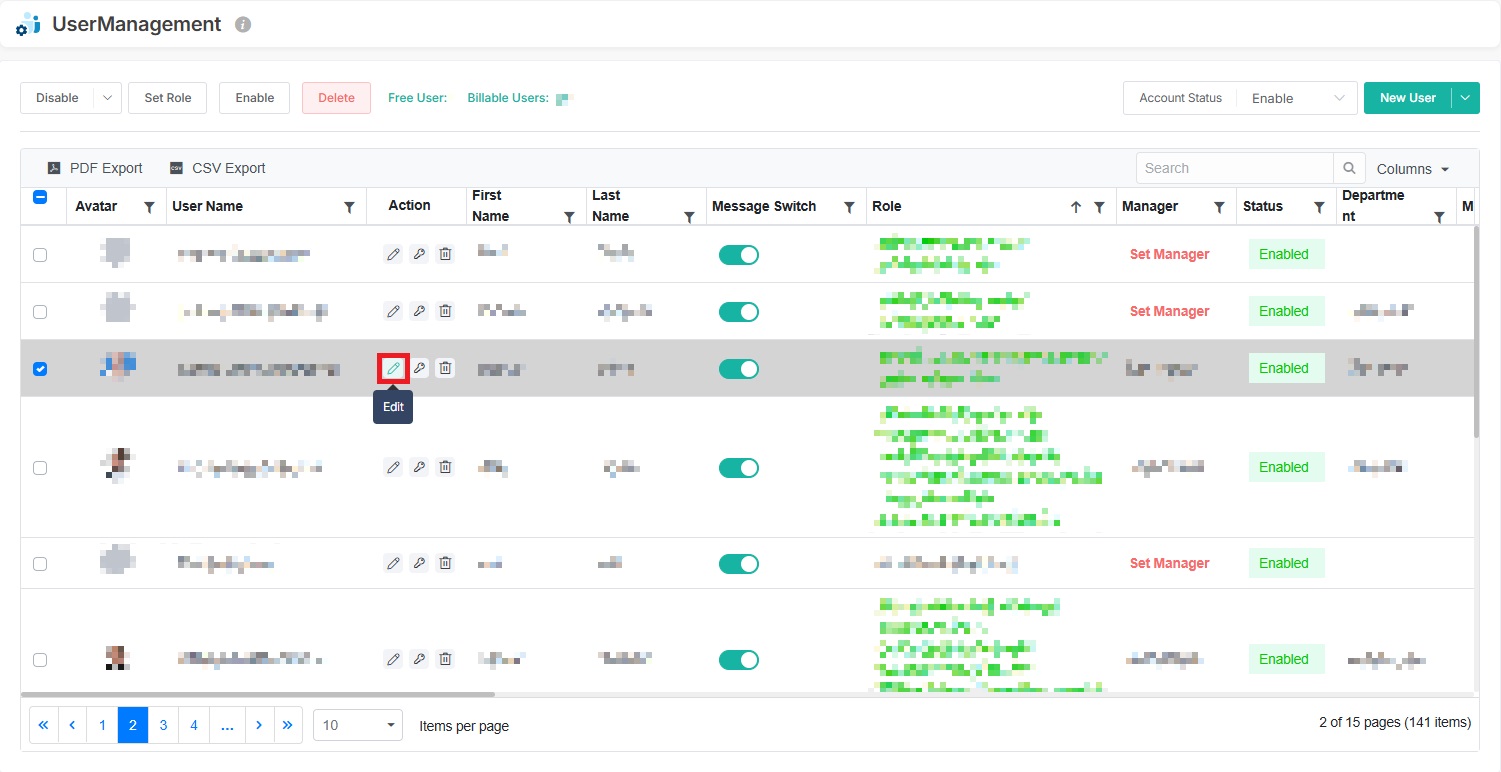
Task: Click the key icon in the first row
Action: (419, 254)
